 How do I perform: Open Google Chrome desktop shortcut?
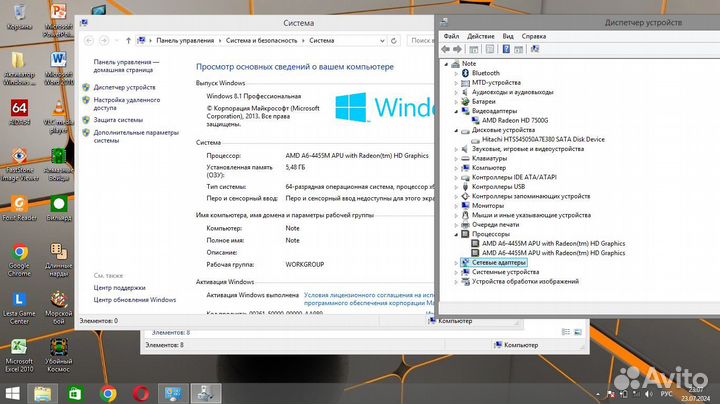point(19,256)
